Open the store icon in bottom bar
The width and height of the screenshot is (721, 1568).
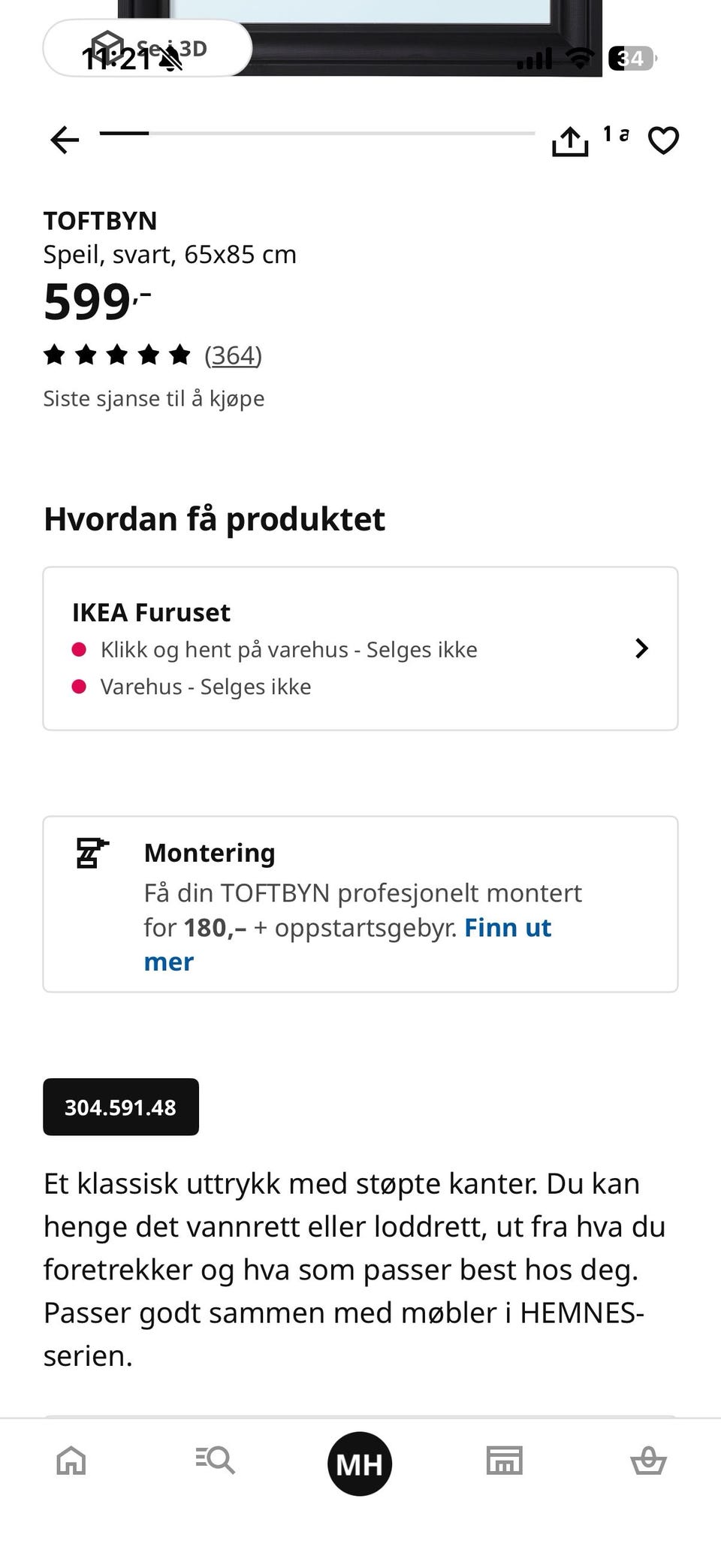coord(504,1461)
